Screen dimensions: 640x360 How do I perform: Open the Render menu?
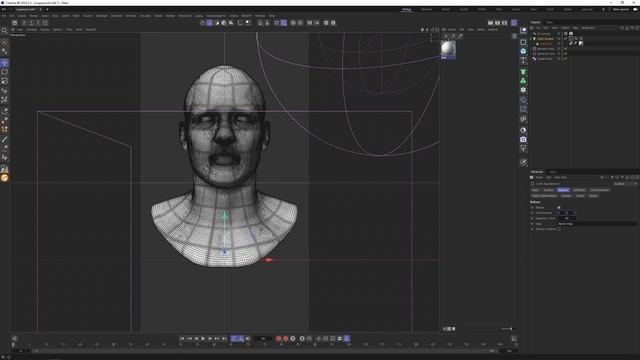(170, 16)
